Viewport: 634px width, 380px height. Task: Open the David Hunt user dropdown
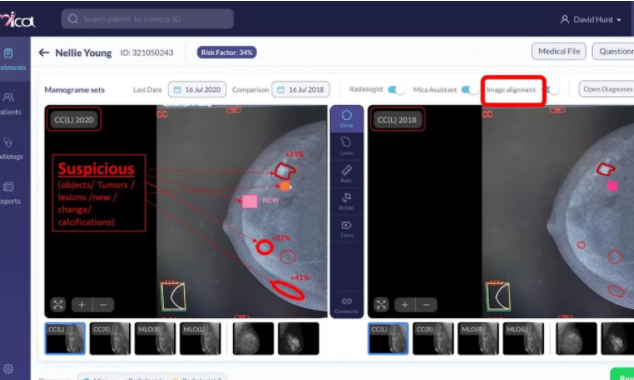click(x=590, y=19)
